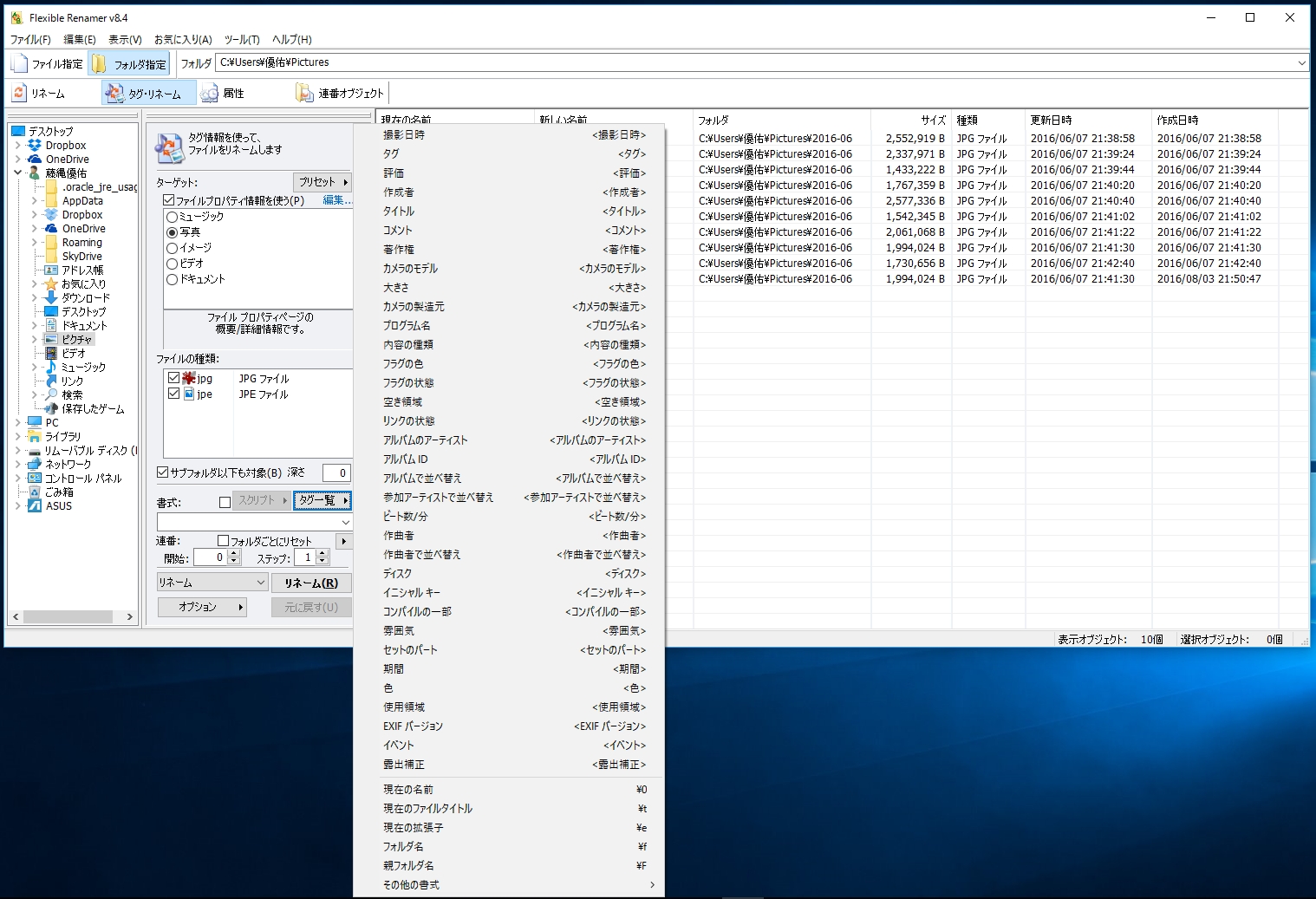Expand the リムーバブル ディスク node
Image resolution: width=1316 pixels, height=899 pixels.
tap(18, 451)
